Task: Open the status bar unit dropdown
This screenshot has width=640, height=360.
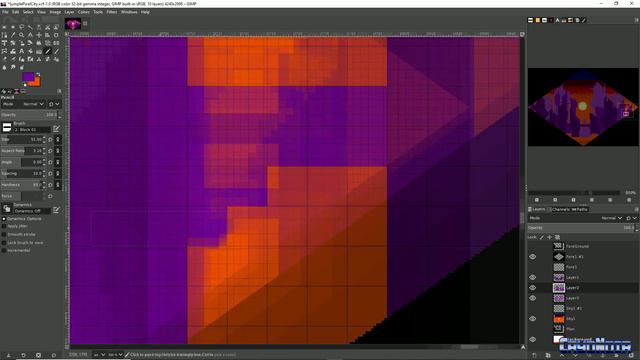Action: (100, 355)
